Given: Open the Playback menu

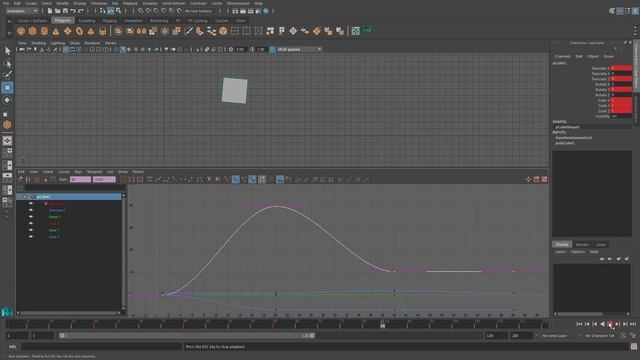Looking at the screenshot, I should pyautogui.click(x=130, y=3).
